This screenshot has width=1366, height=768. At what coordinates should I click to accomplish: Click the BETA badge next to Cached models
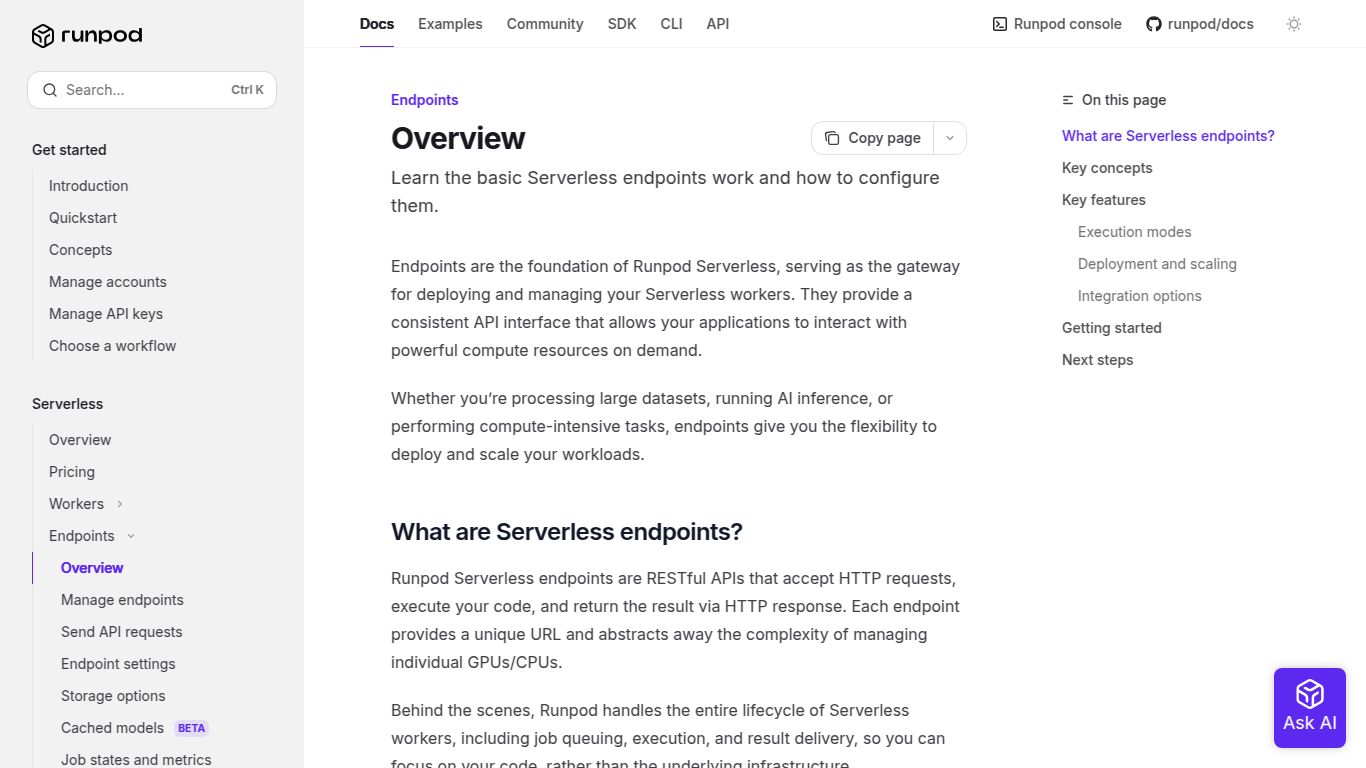pos(190,728)
